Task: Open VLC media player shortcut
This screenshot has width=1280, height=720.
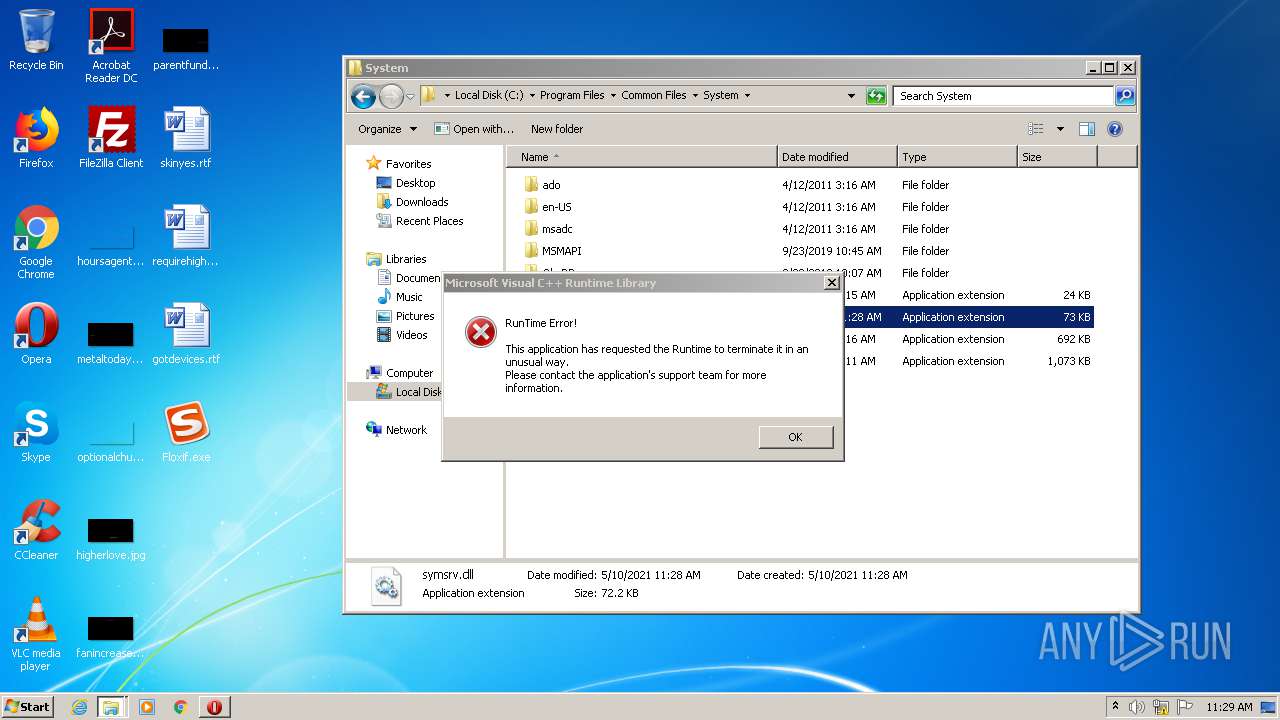Action: click(36, 634)
